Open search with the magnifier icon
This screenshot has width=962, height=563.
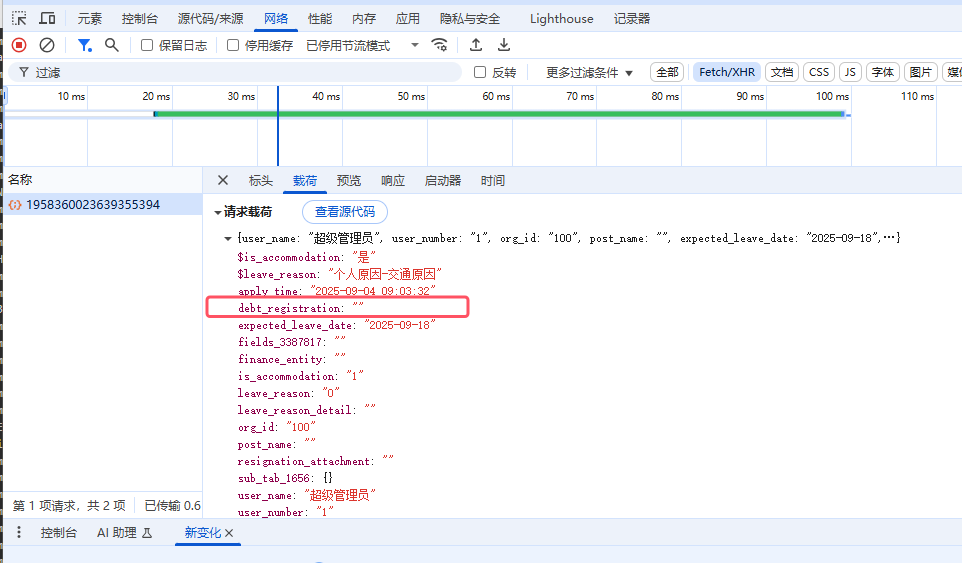tap(112, 45)
